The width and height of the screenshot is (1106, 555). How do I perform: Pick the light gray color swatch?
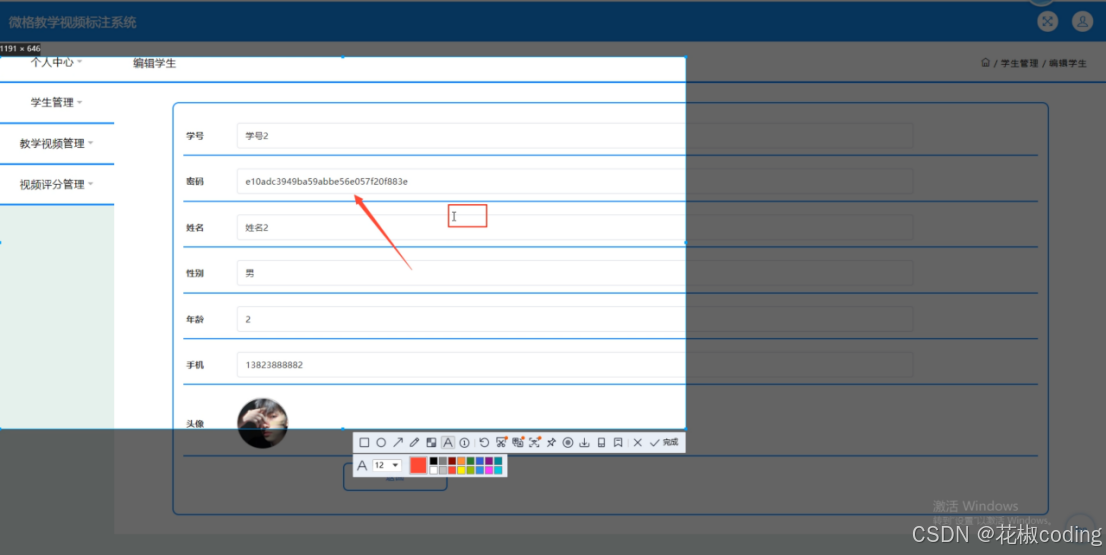(x=443, y=470)
